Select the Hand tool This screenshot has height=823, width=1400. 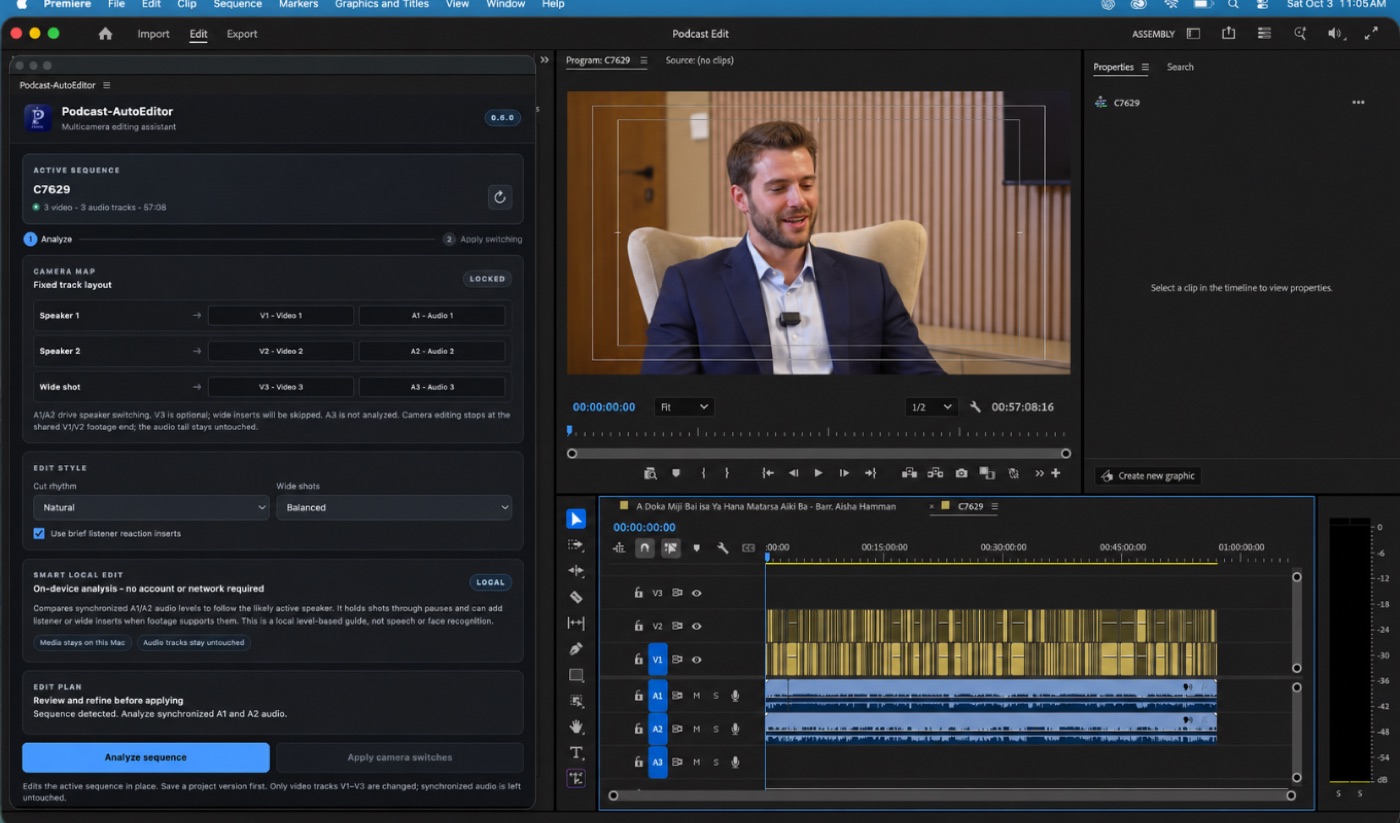coord(576,727)
